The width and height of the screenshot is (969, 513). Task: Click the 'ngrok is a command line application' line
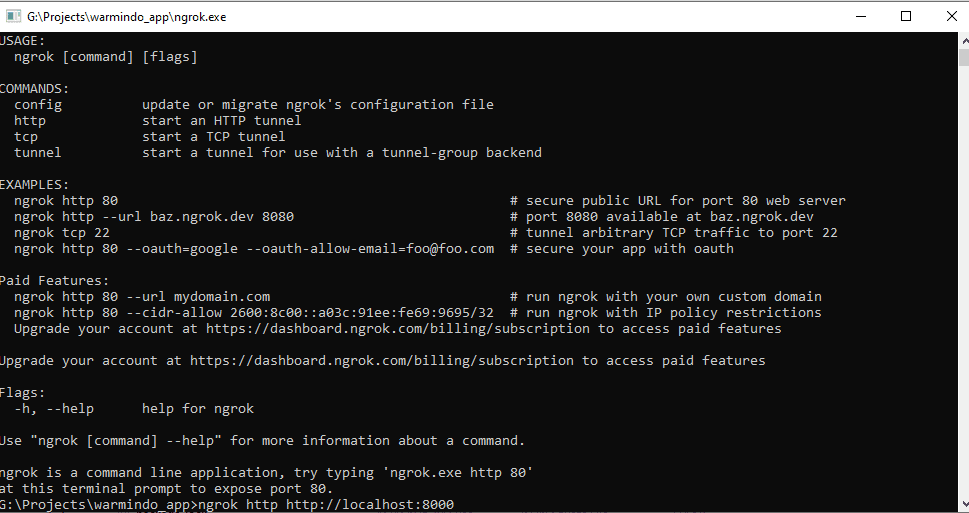coord(266,473)
